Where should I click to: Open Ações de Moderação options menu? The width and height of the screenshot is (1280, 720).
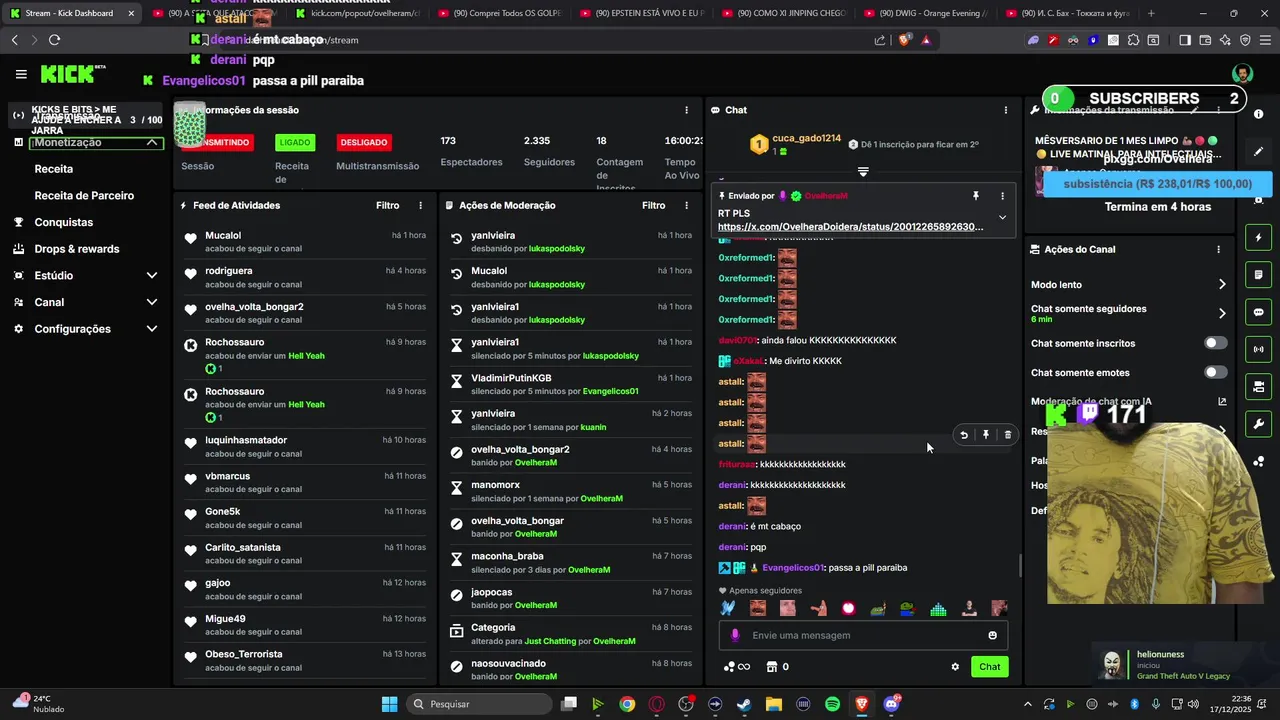tap(686, 205)
